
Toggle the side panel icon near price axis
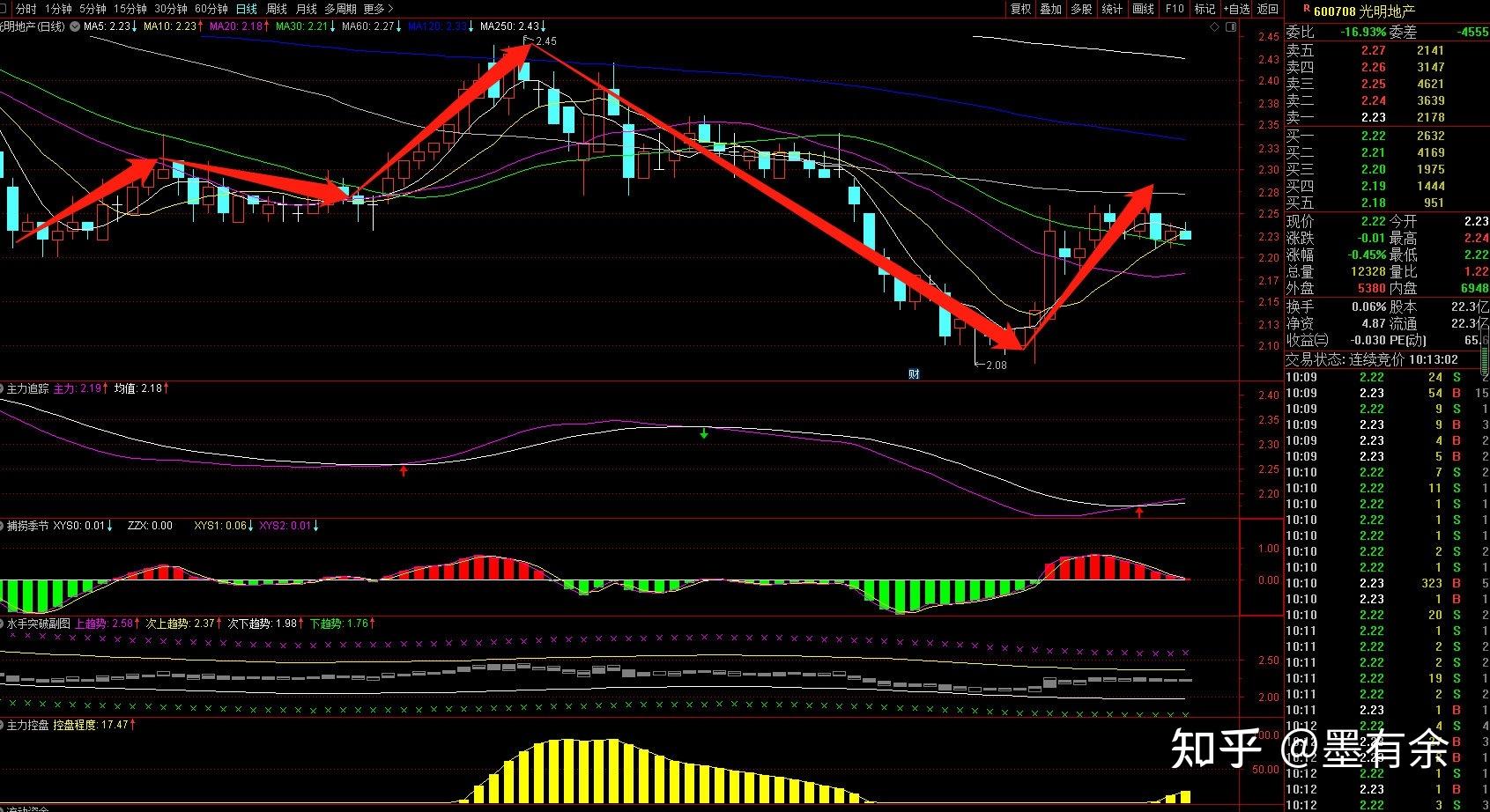click(1232, 27)
